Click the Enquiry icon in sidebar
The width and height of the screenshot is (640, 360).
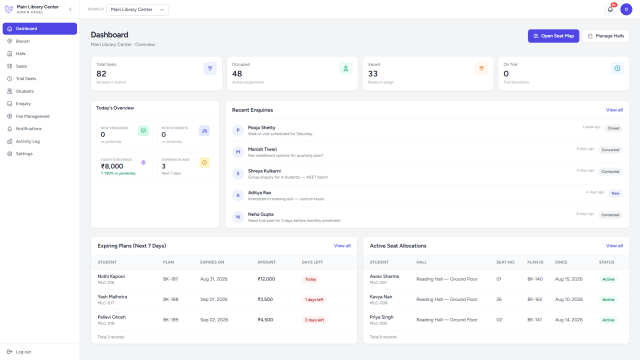pyautogui.click(x=10, y=104)
